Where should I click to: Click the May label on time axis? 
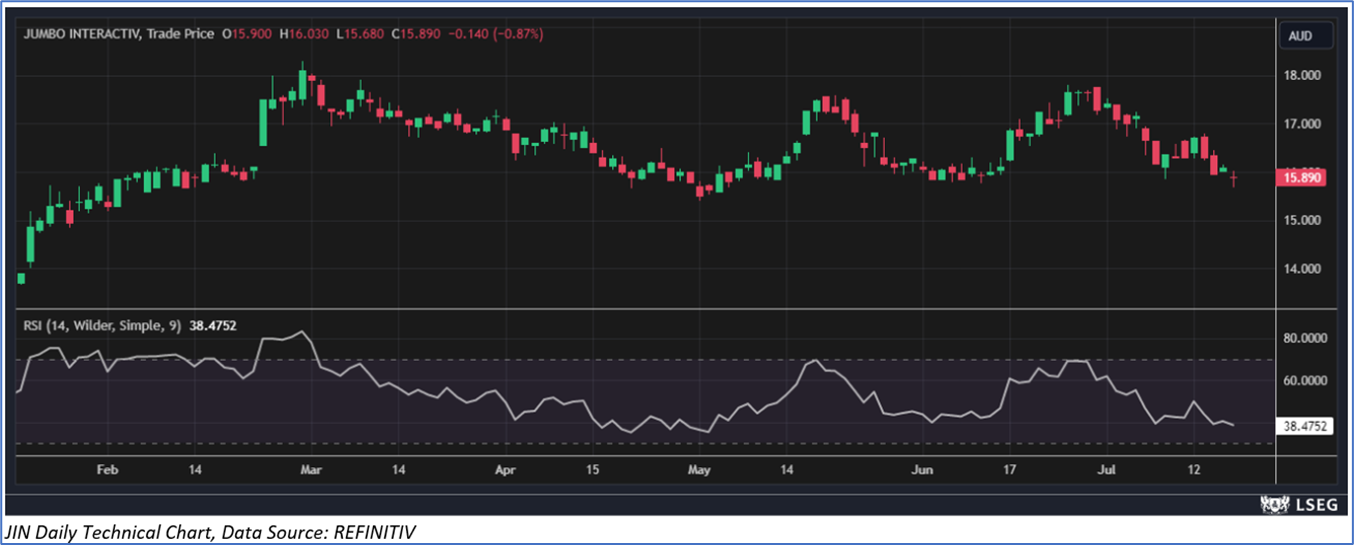point(699,469)
